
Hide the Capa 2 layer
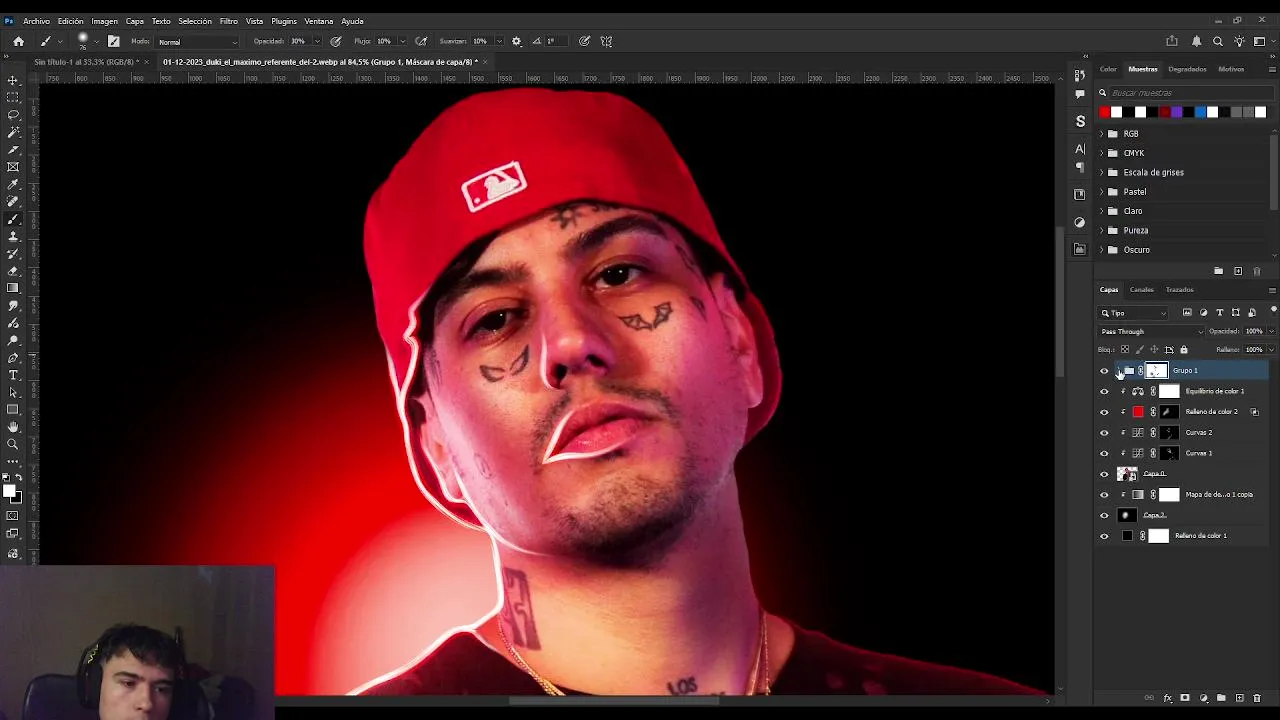(1104, 515)
